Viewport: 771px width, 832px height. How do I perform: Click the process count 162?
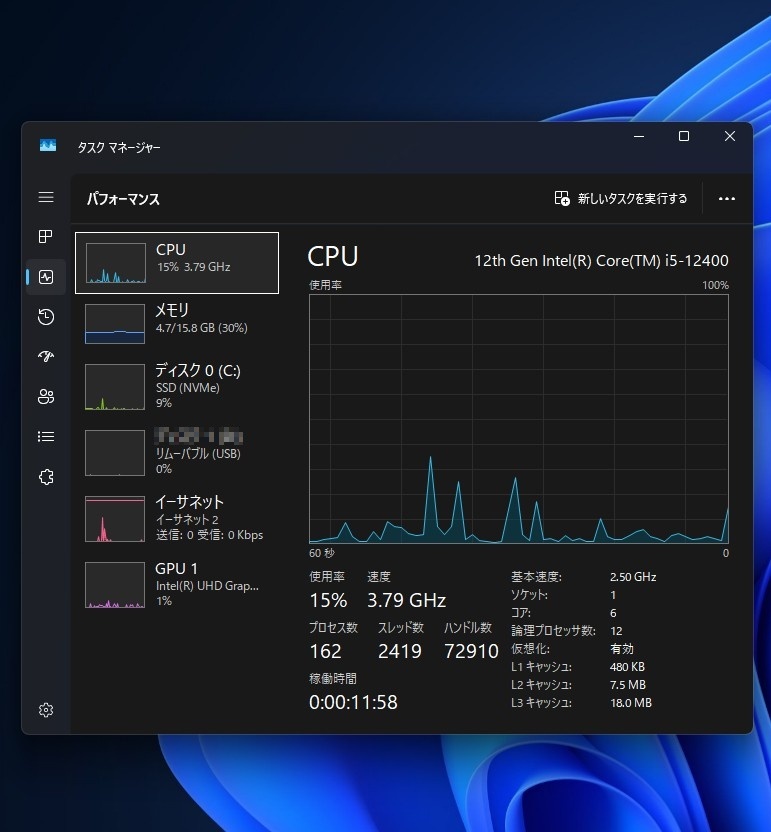(x=325, y=651)
